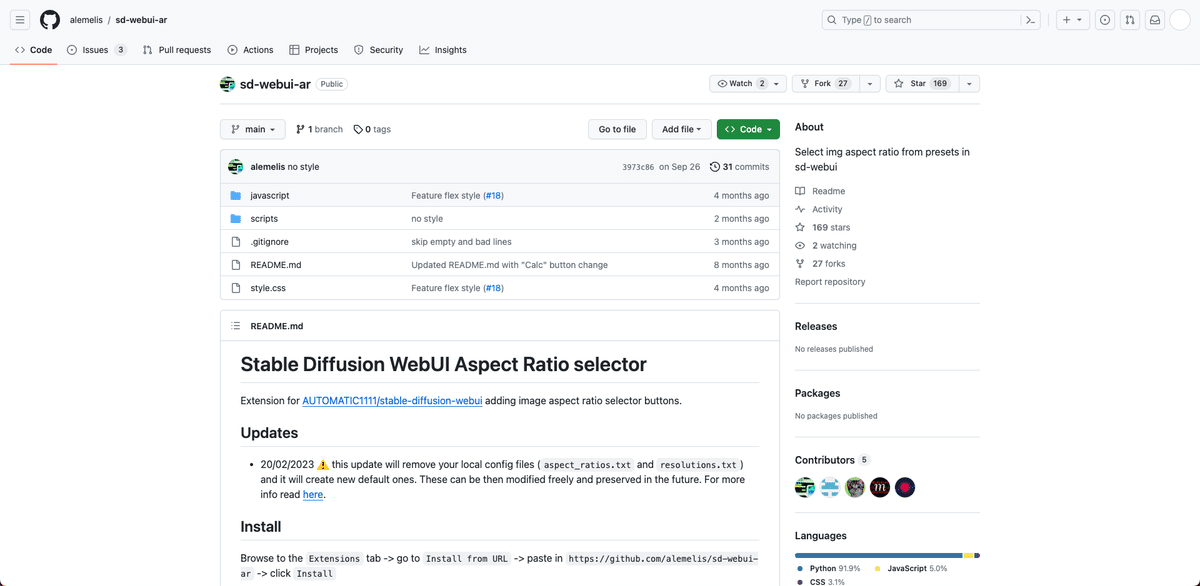This screenshot has height=586, width=1200.
Task: Open the 'Updated README.md with Calc button change' commit
Action: click(509, 265)
